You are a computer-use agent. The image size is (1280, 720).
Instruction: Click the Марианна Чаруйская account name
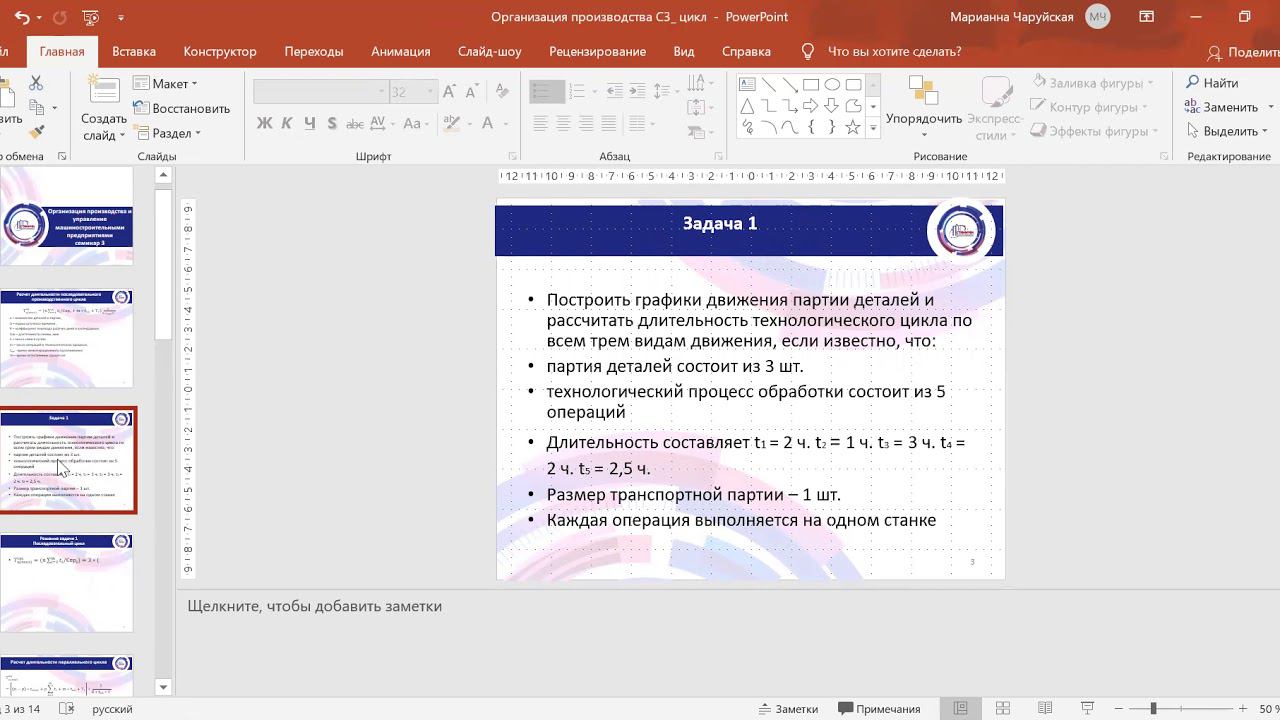tap(1012, 17)
